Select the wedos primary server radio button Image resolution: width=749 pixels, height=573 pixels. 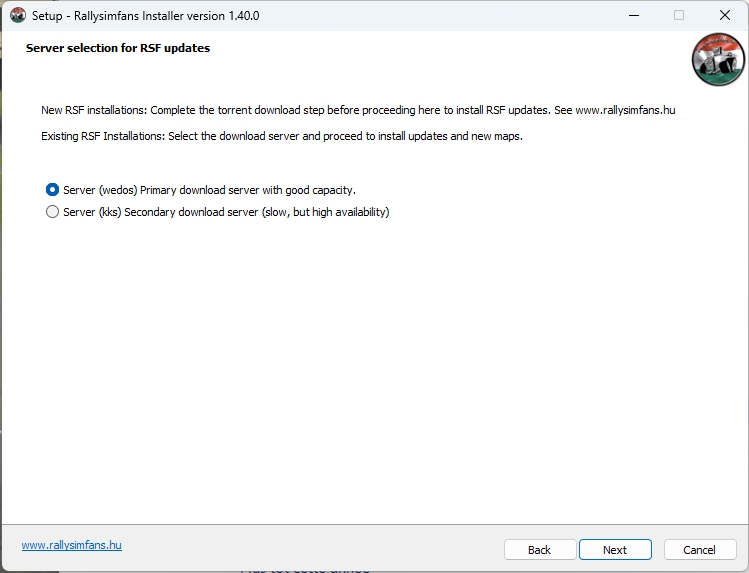(52, 189)
